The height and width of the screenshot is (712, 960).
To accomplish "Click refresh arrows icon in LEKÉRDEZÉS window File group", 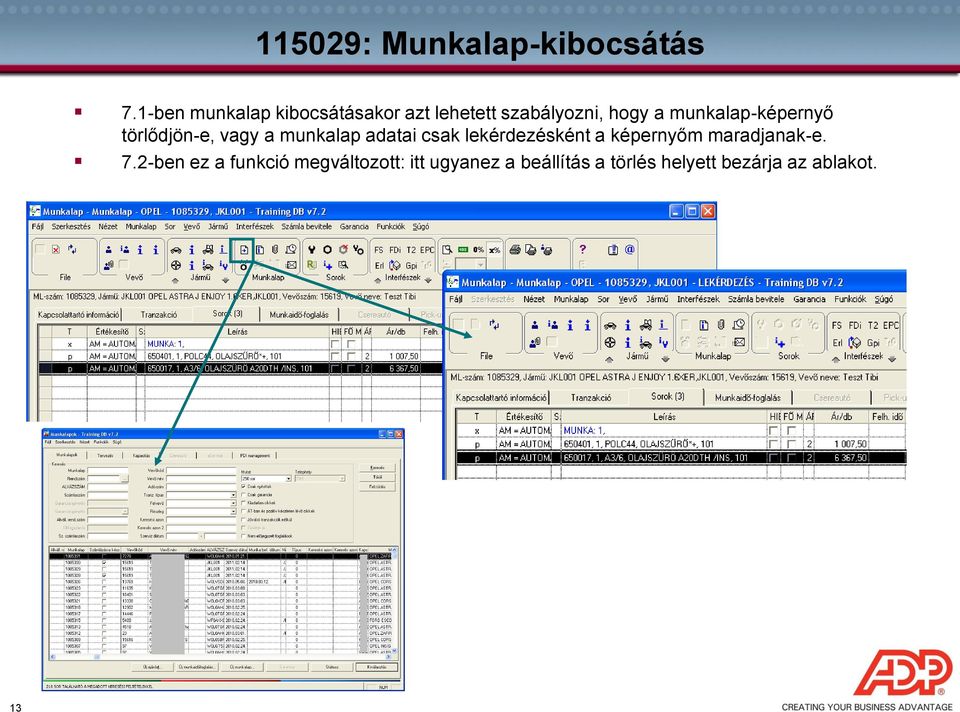I will [494, 324].
